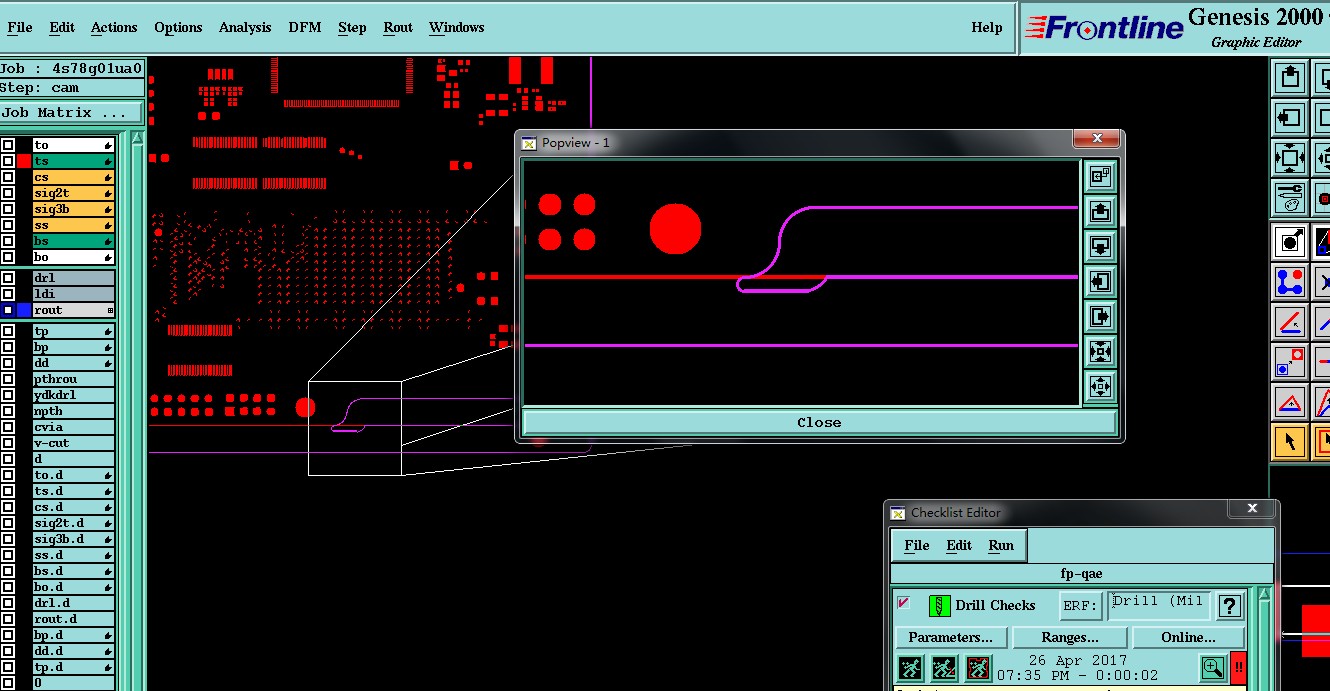The height and width of the screenshot is (691, 1330).
Task: Open the DFM menu
Action: tap(305, 27)
